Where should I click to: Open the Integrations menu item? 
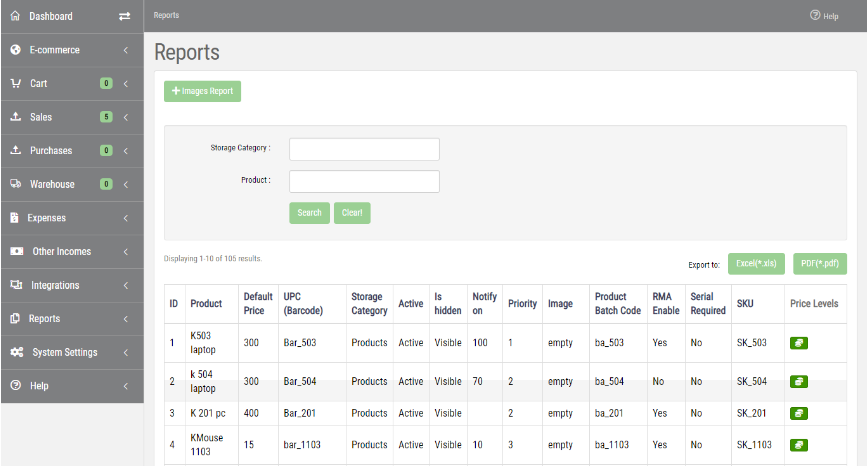point(55,285)
